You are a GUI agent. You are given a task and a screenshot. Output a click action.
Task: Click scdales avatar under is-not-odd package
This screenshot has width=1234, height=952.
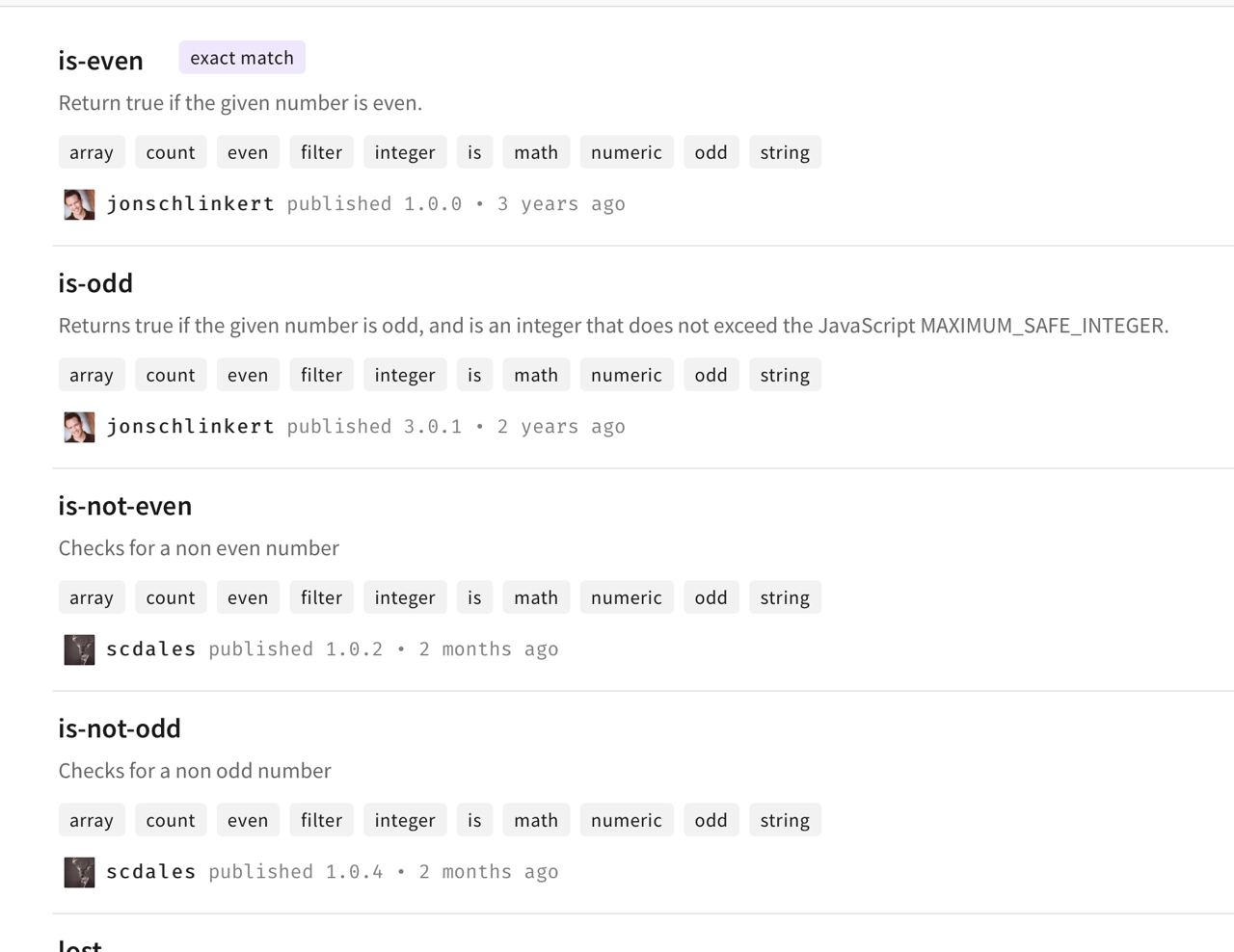point(79,872)
